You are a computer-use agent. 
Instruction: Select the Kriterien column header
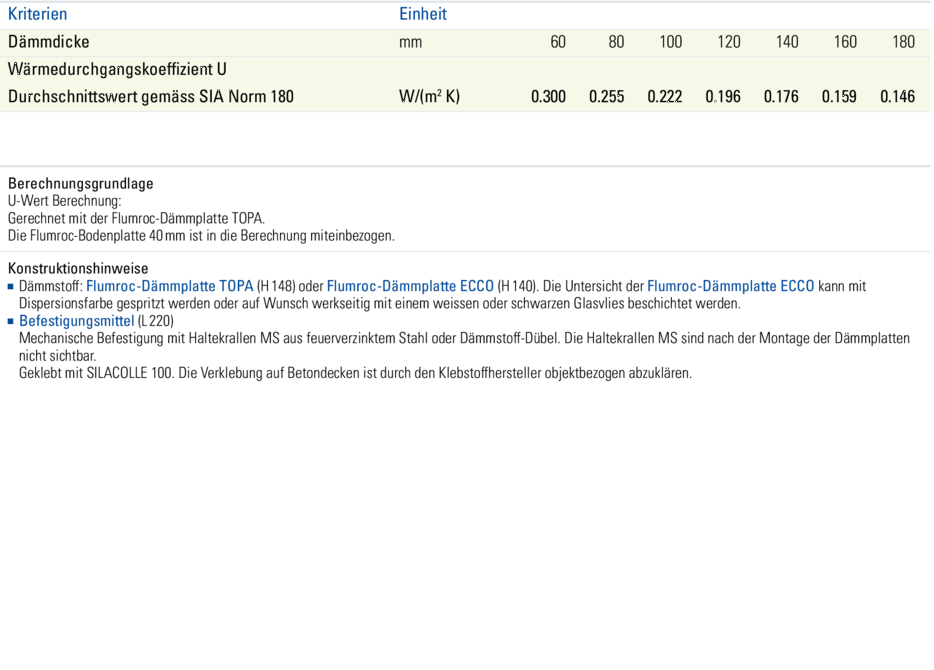(38, 14)
